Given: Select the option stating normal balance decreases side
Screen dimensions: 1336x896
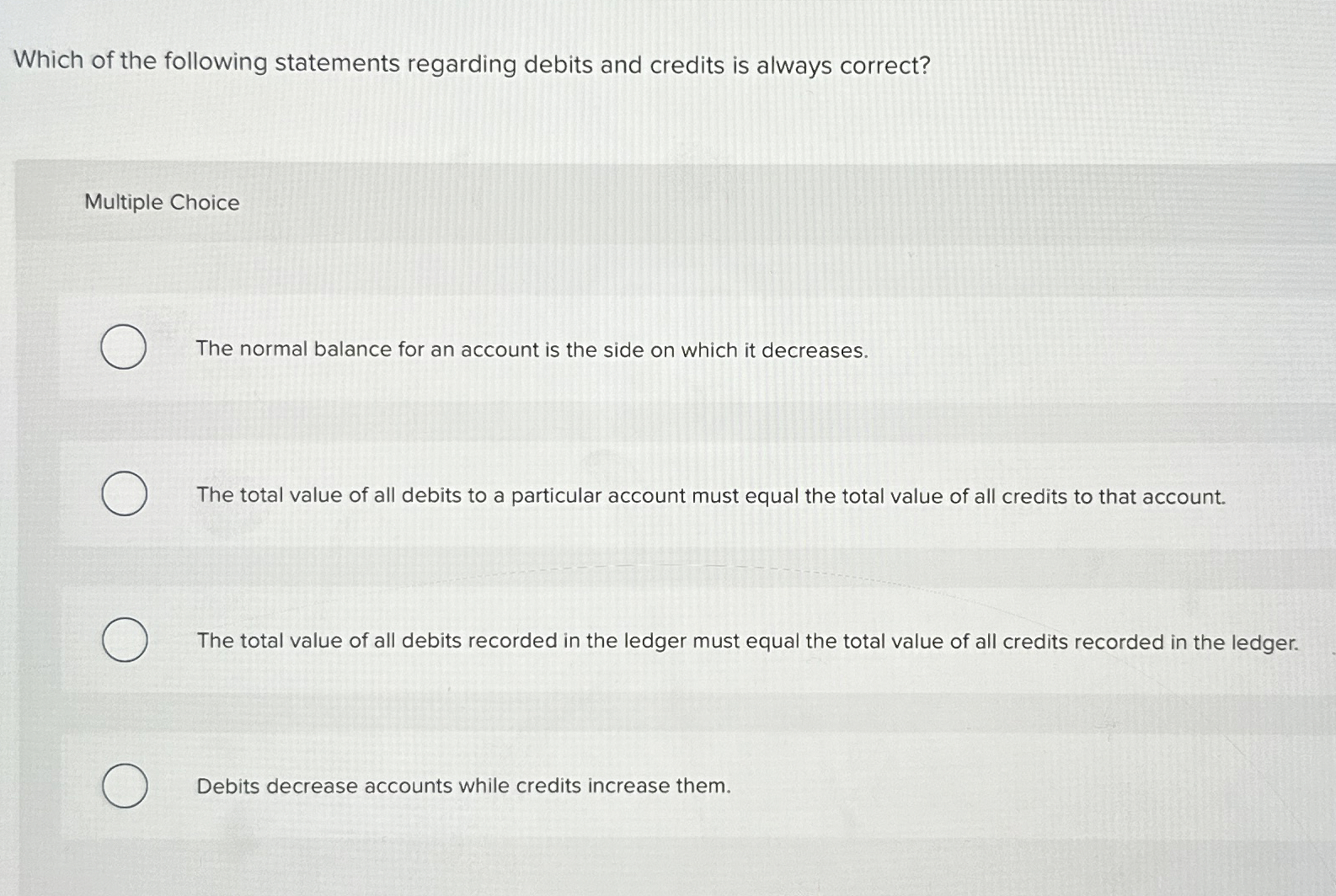Looking at the screenshot, I should (532, 349).
